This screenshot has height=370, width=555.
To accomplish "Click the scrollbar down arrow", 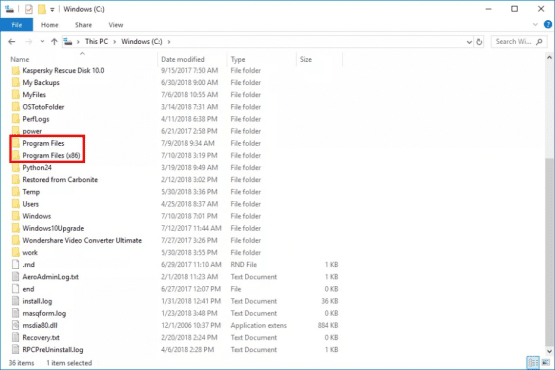I will coord(549,351).
